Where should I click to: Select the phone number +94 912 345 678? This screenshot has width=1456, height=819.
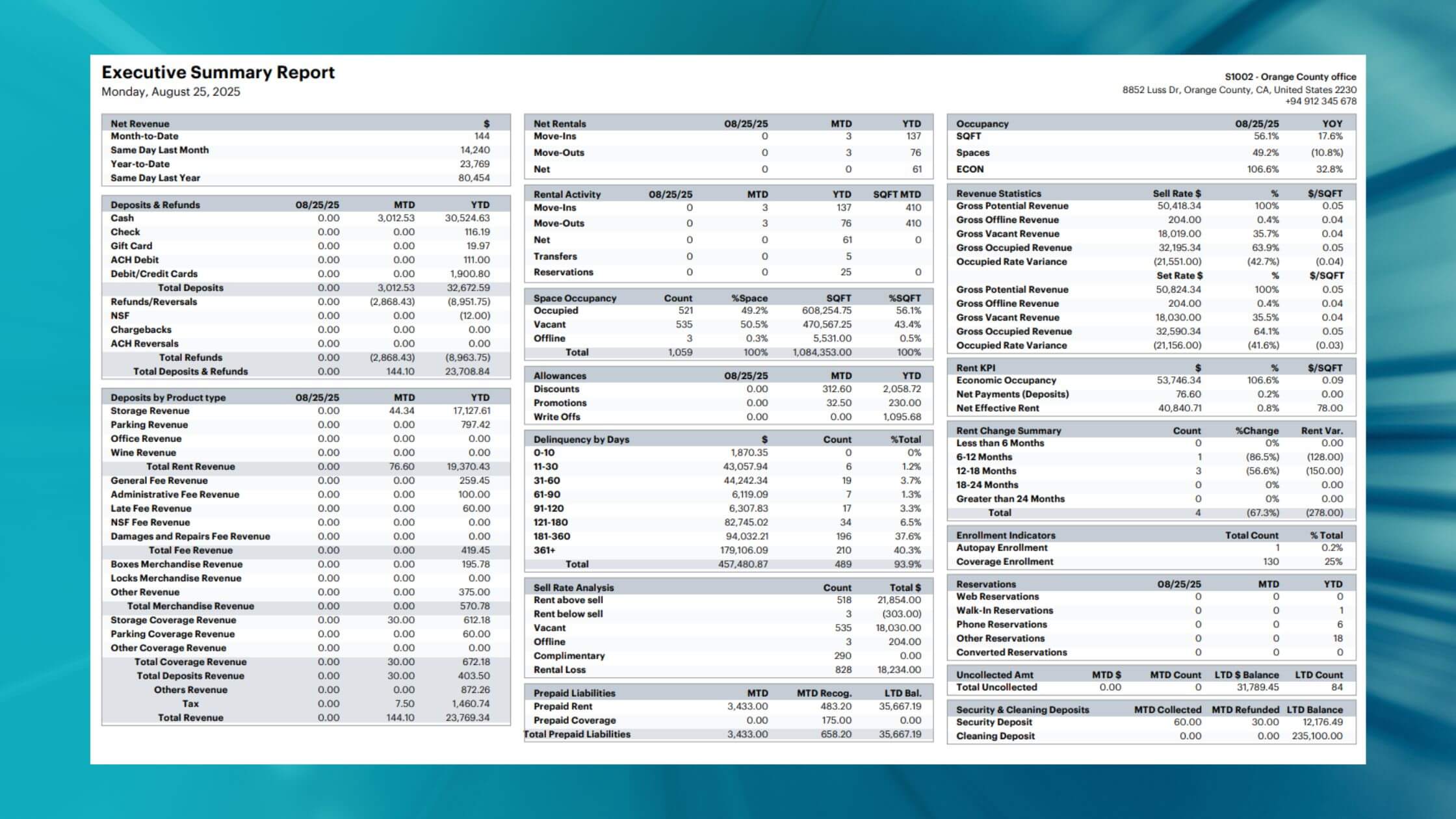click(x=1321, y=101)
